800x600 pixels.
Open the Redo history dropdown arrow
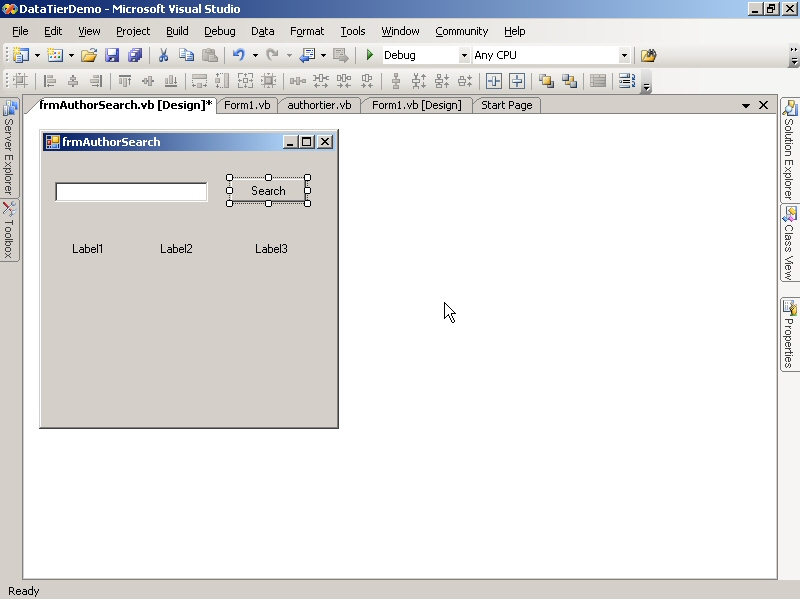click(289, 55)
